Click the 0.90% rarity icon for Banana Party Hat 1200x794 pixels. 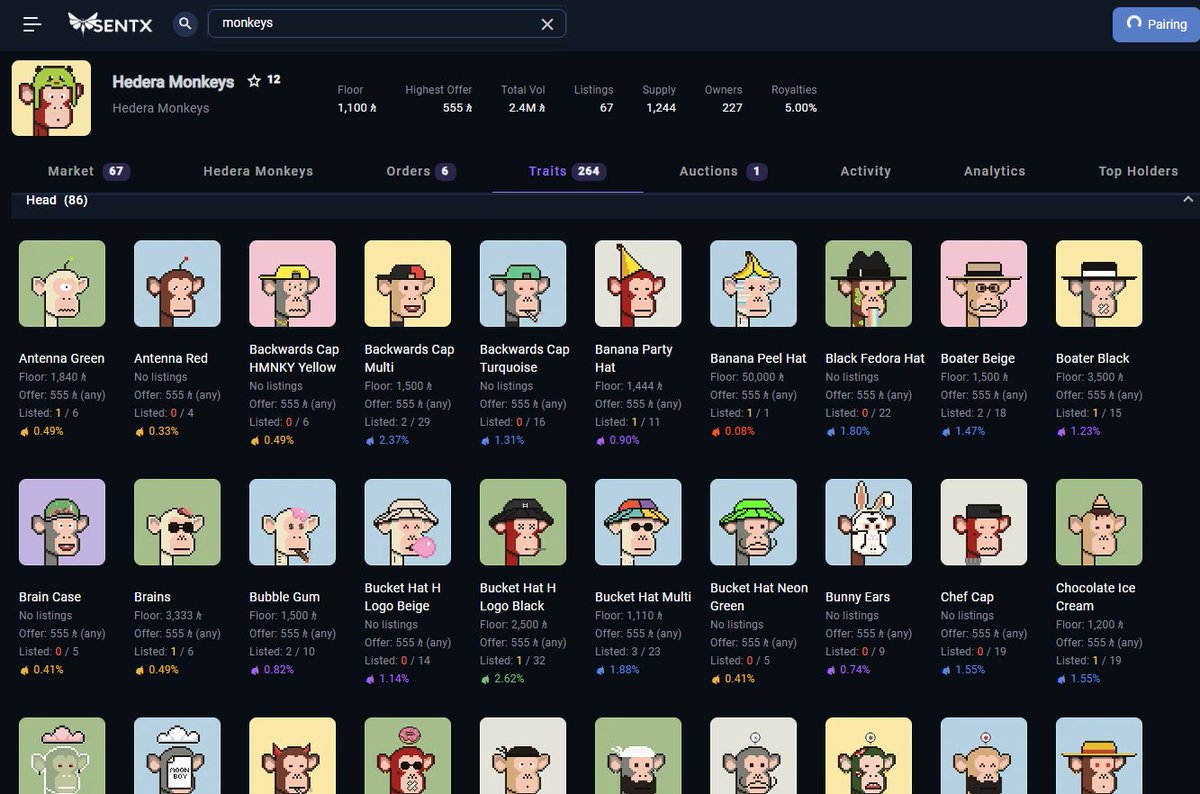tap(601, 440)
